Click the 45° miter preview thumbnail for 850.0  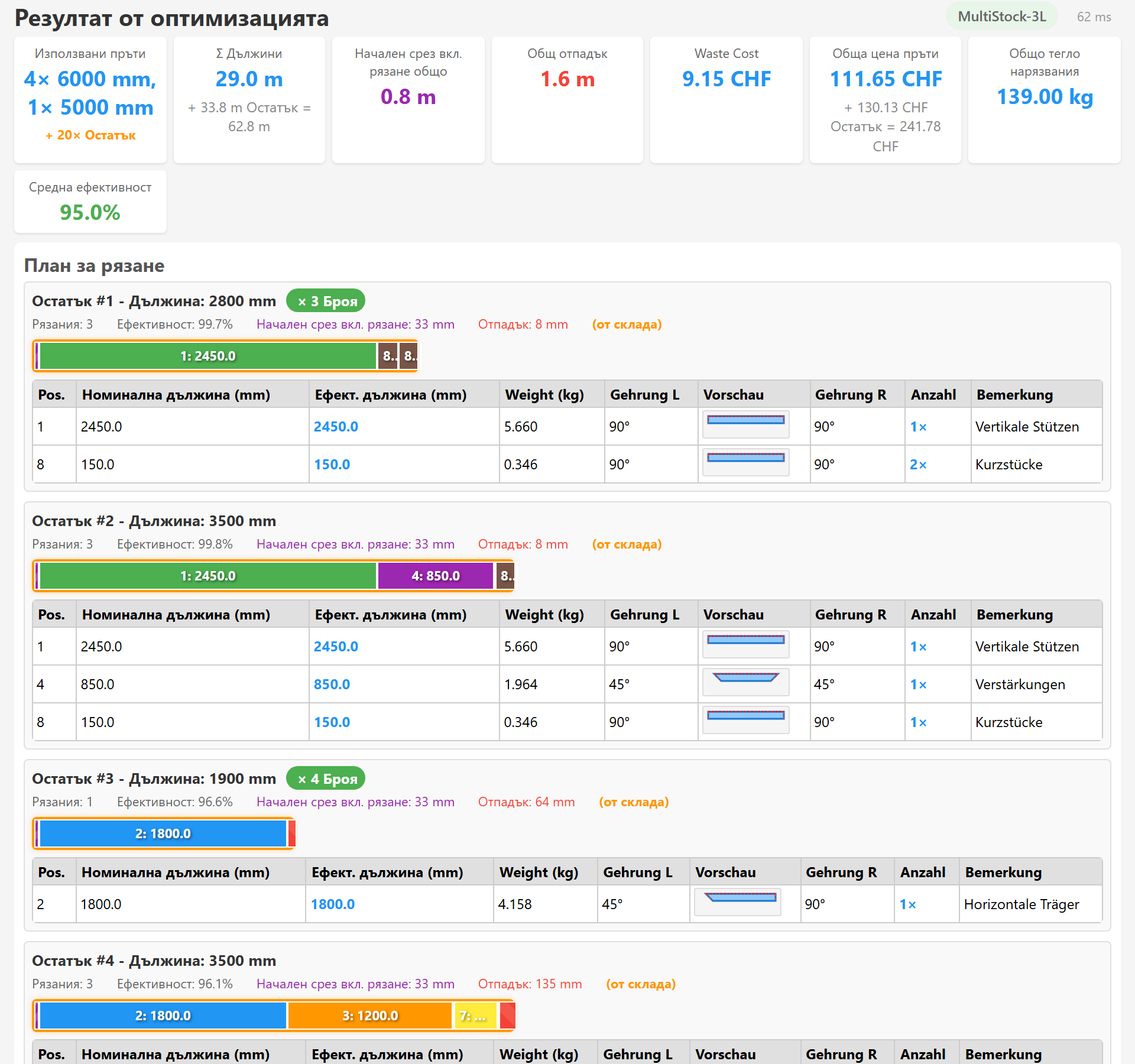click(745, 683)
